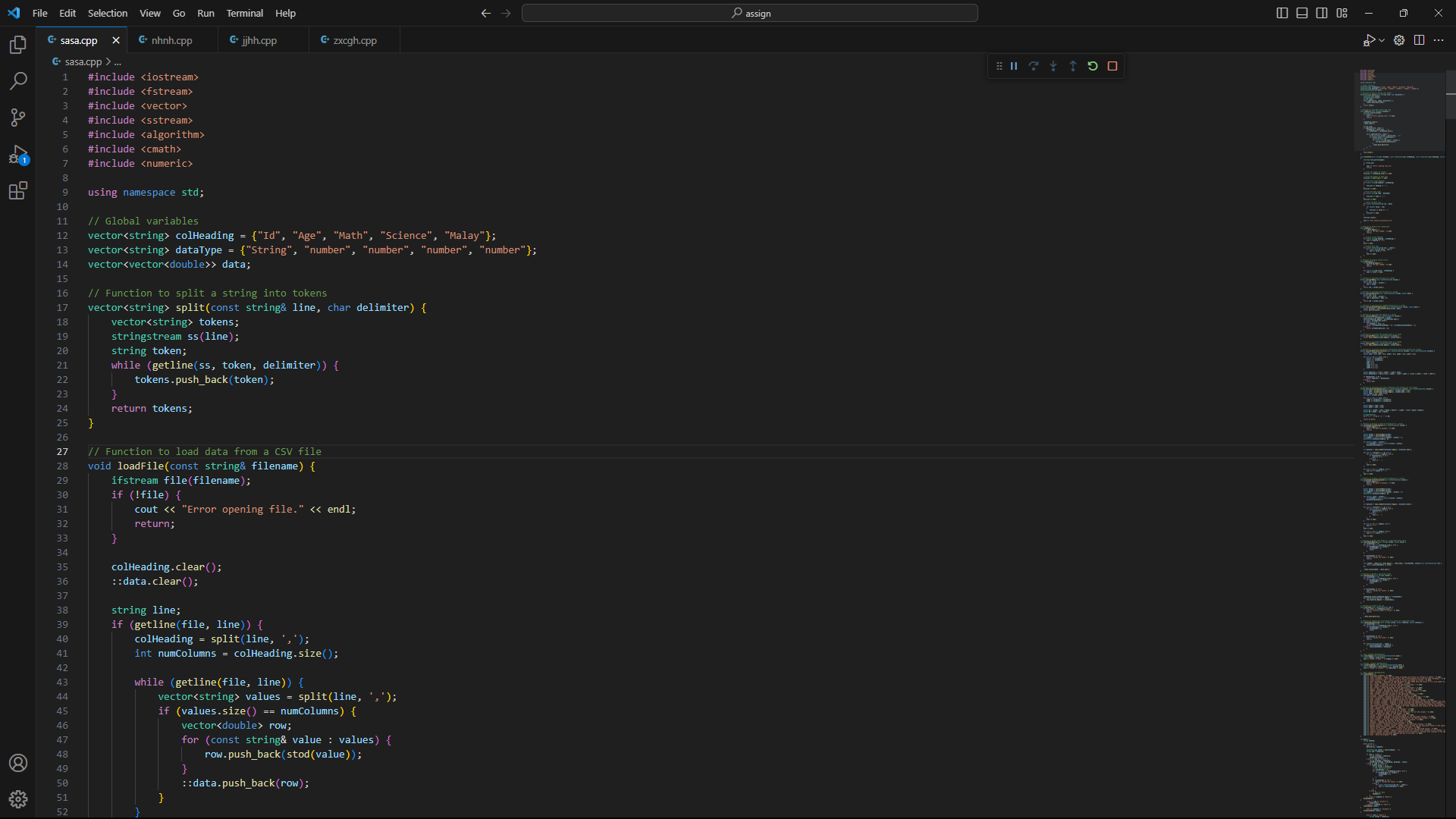Open the run button dropdown arrow

(x=1382, y=40)
